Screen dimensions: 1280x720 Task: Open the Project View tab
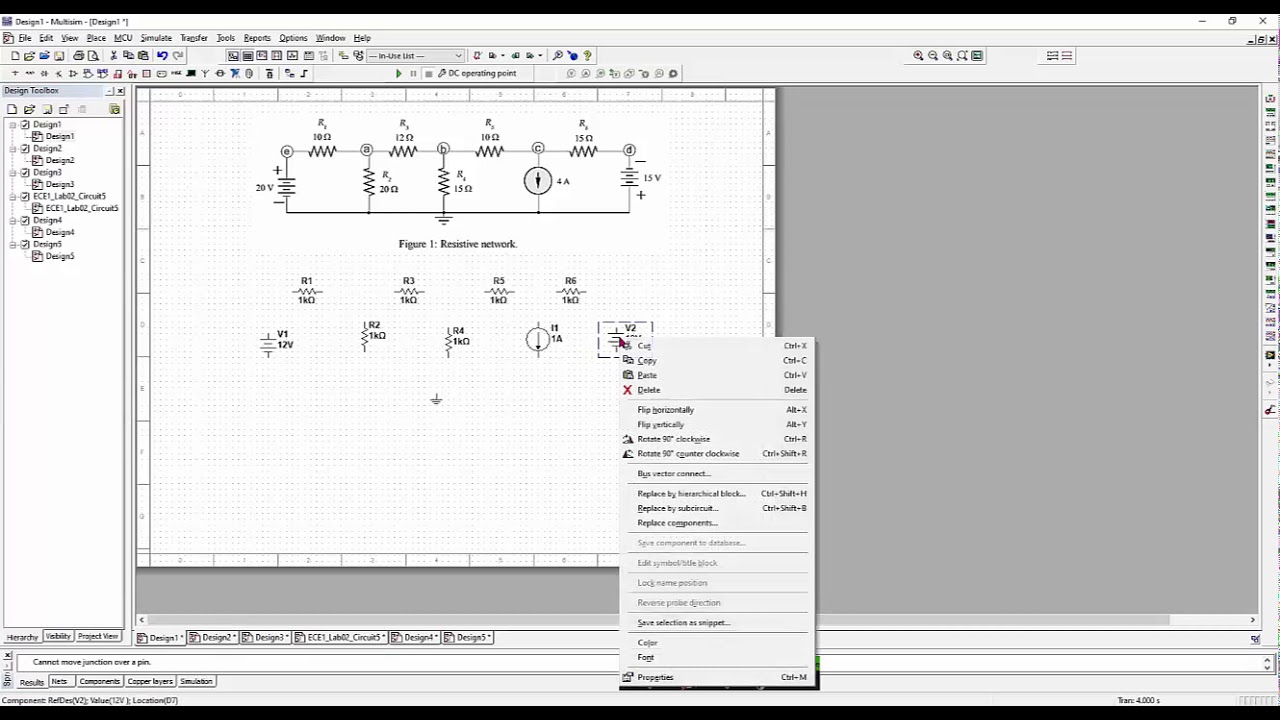[x=98, y=637]
